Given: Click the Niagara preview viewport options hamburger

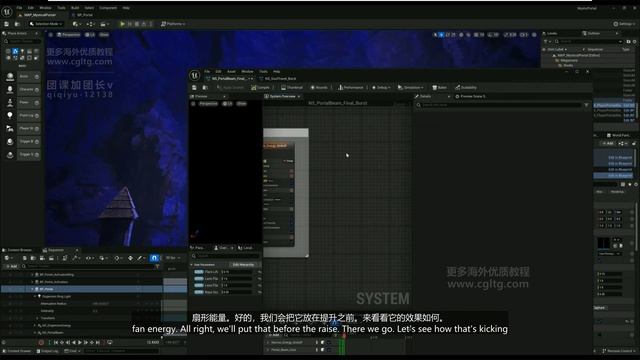Looking at the screenshot, I should [193, 104].
